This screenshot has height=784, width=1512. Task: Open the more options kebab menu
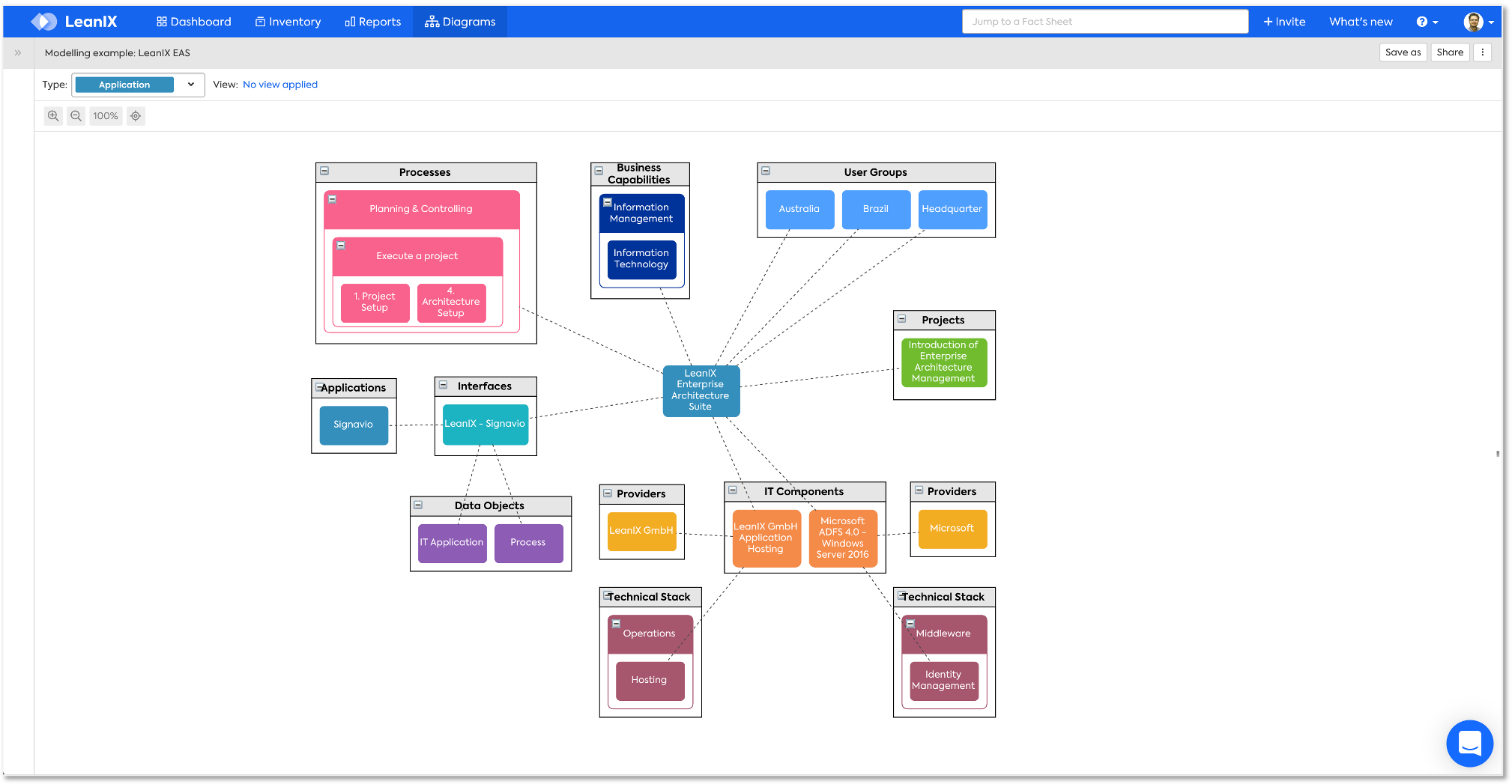[x=1482, y=52]
